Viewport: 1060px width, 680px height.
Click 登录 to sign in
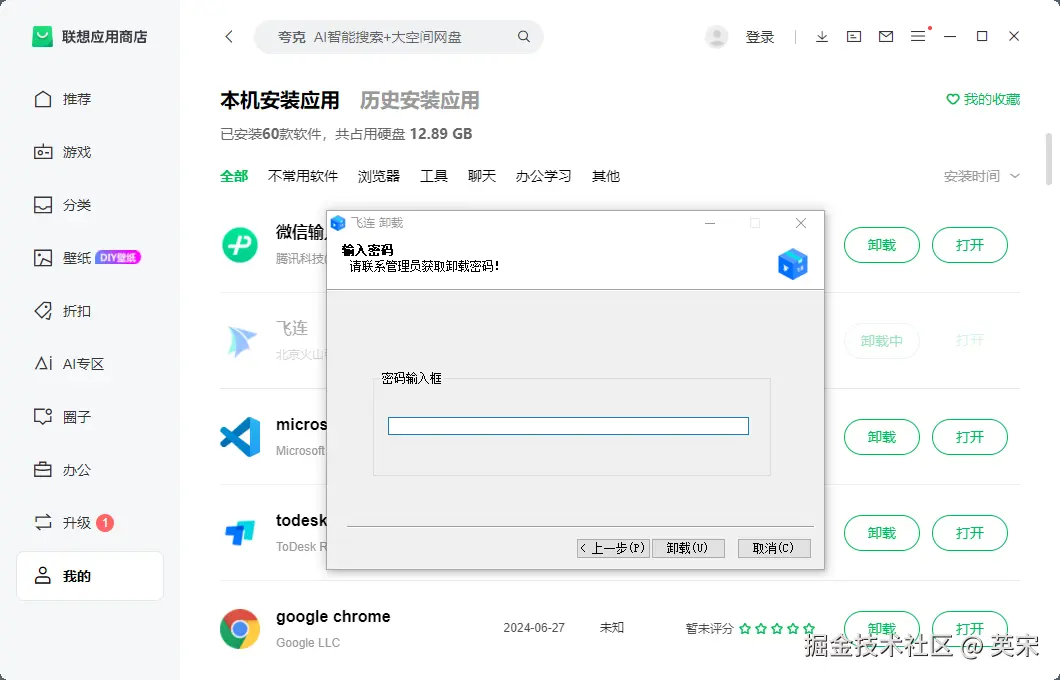click(760, 37)
